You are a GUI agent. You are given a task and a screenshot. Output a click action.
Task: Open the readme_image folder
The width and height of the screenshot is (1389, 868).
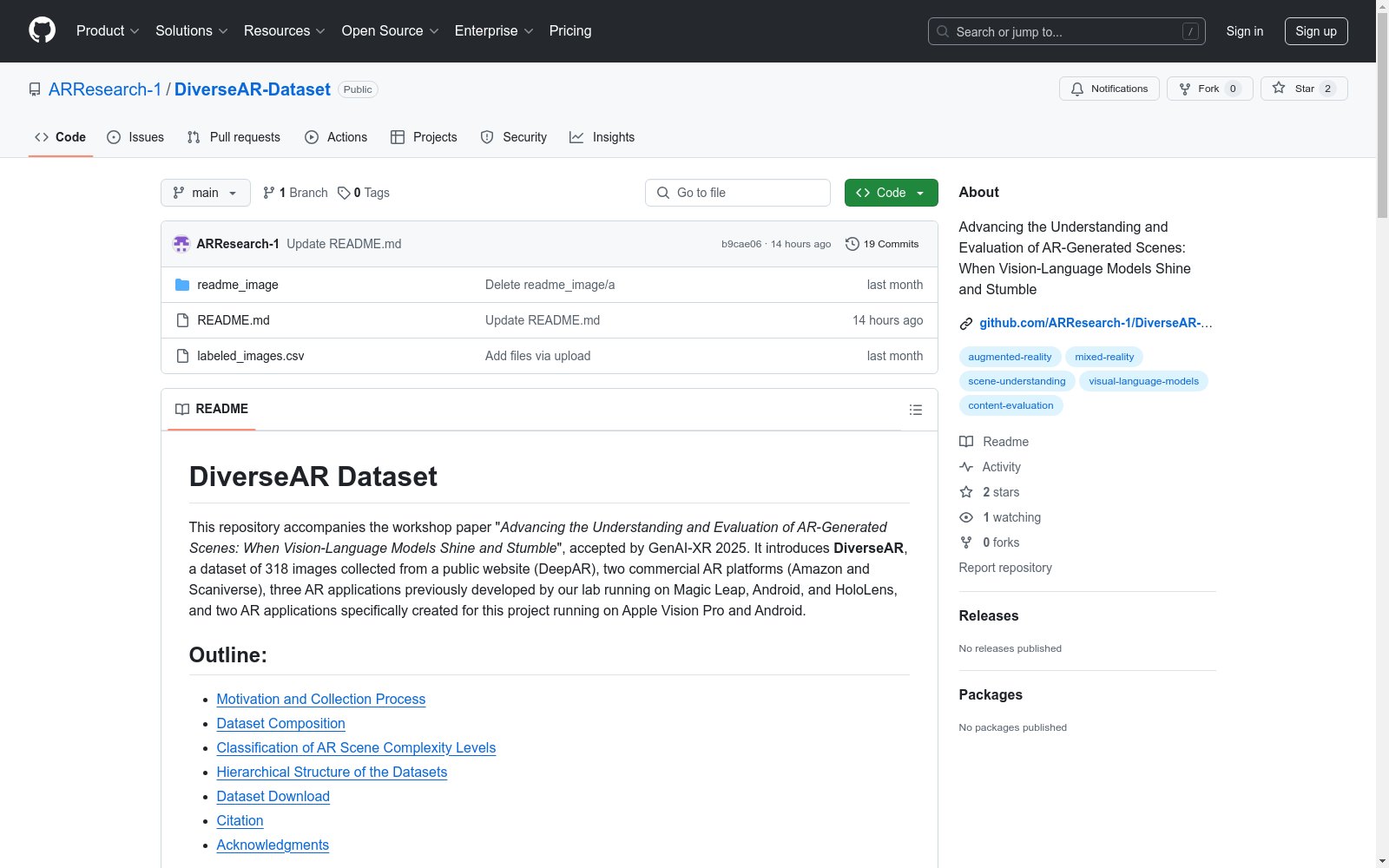[x=238, y=285]
